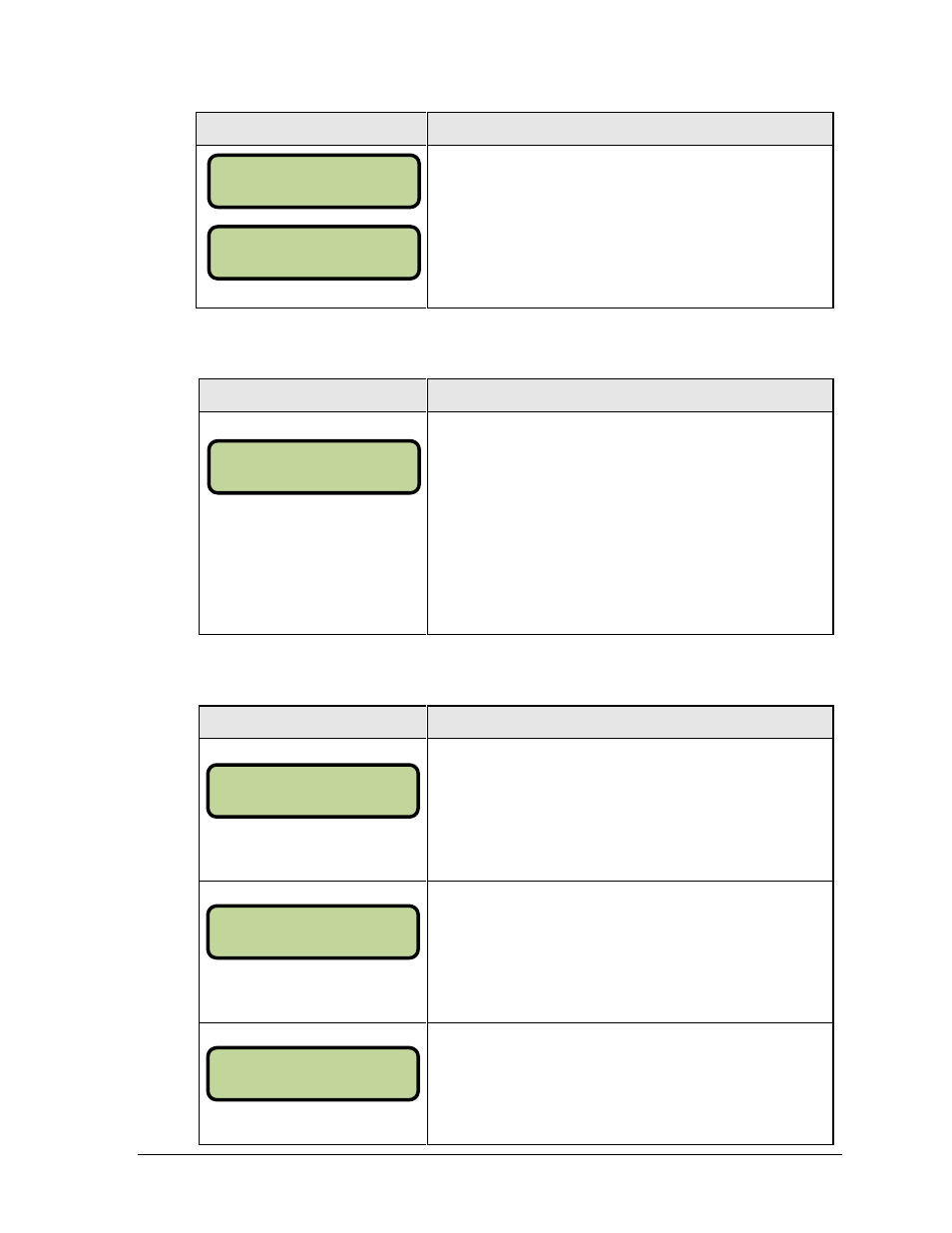Viewport: 952px width, 1233px height.
Task: Select the second green display box in first table
Action: pyautogui.click(x=313, y=253)
